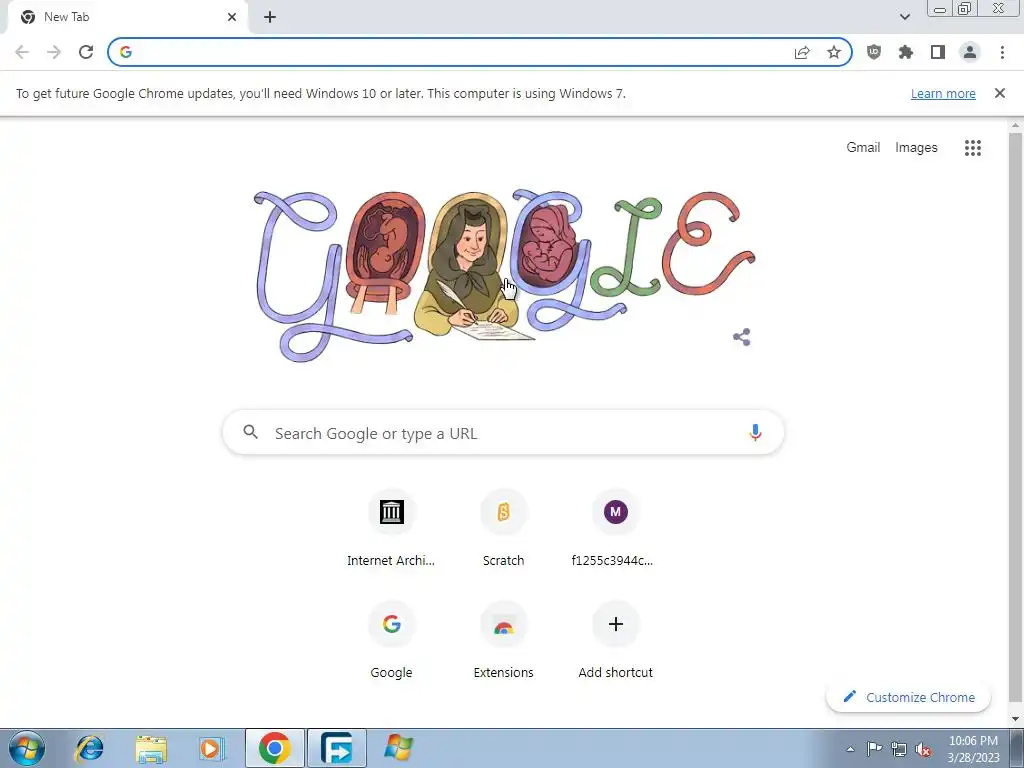The height and width of the screenshot is (768, 1024).
Task: Expand the tab search dropdown
Action: point(904,17)
